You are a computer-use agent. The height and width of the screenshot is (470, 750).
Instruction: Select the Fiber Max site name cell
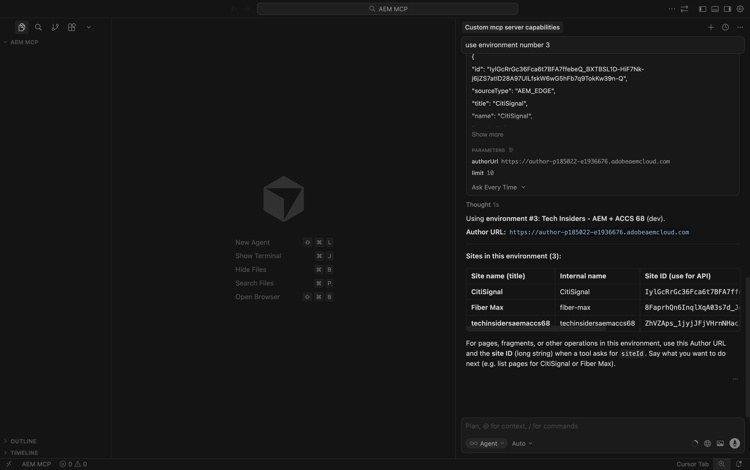pyautogui.click(x=487, y=307)
